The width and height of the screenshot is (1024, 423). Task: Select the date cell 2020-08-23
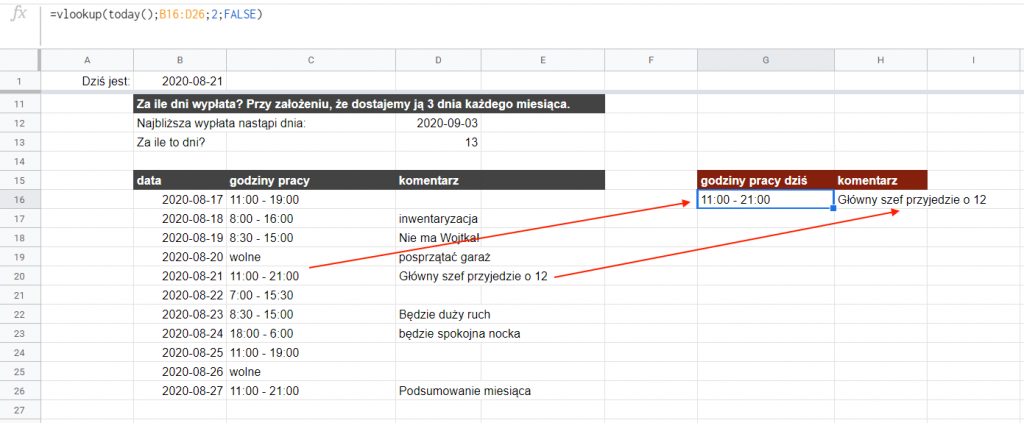pos(180,314)
